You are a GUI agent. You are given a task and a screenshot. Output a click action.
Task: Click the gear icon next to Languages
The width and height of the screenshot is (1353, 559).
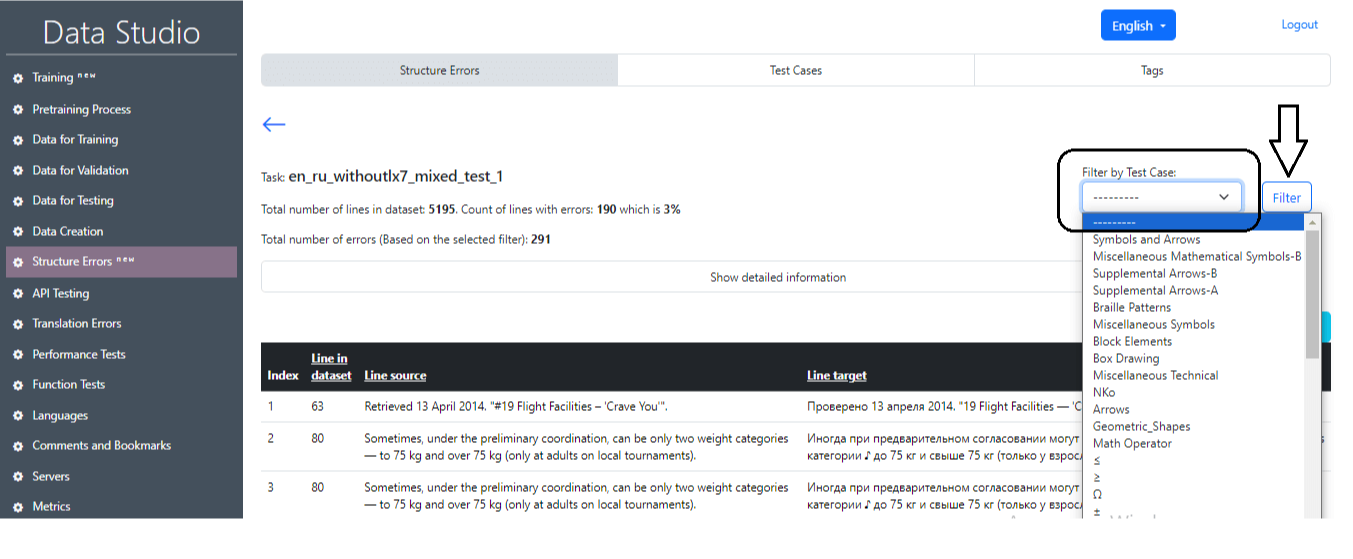coord(18,416)
